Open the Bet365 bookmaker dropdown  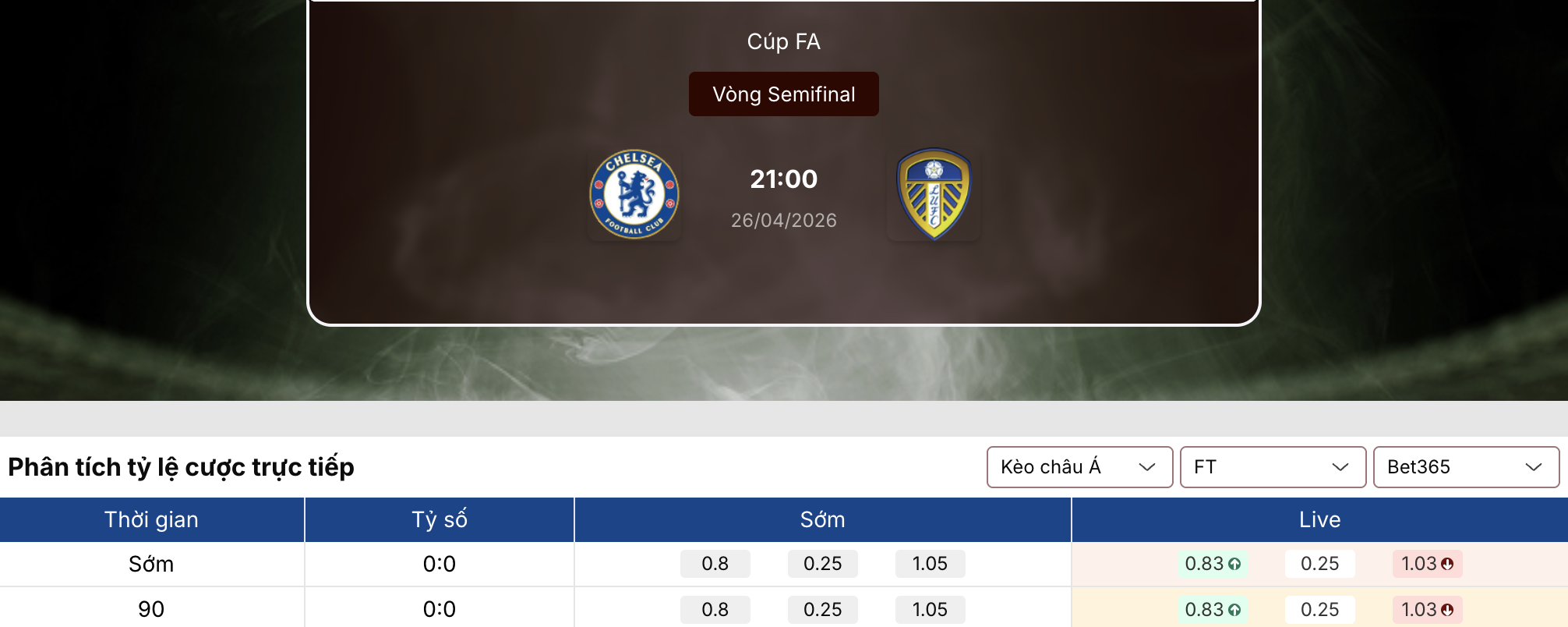(x=1466, y=467)
